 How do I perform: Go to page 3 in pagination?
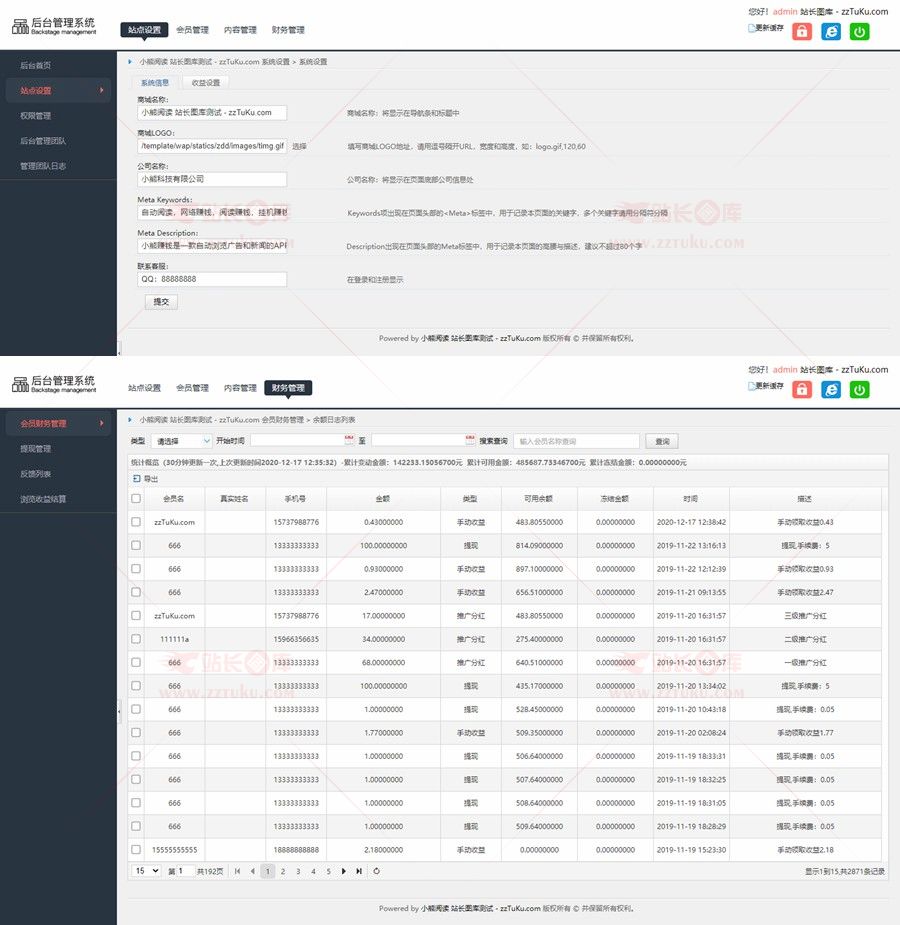(298, 871)
